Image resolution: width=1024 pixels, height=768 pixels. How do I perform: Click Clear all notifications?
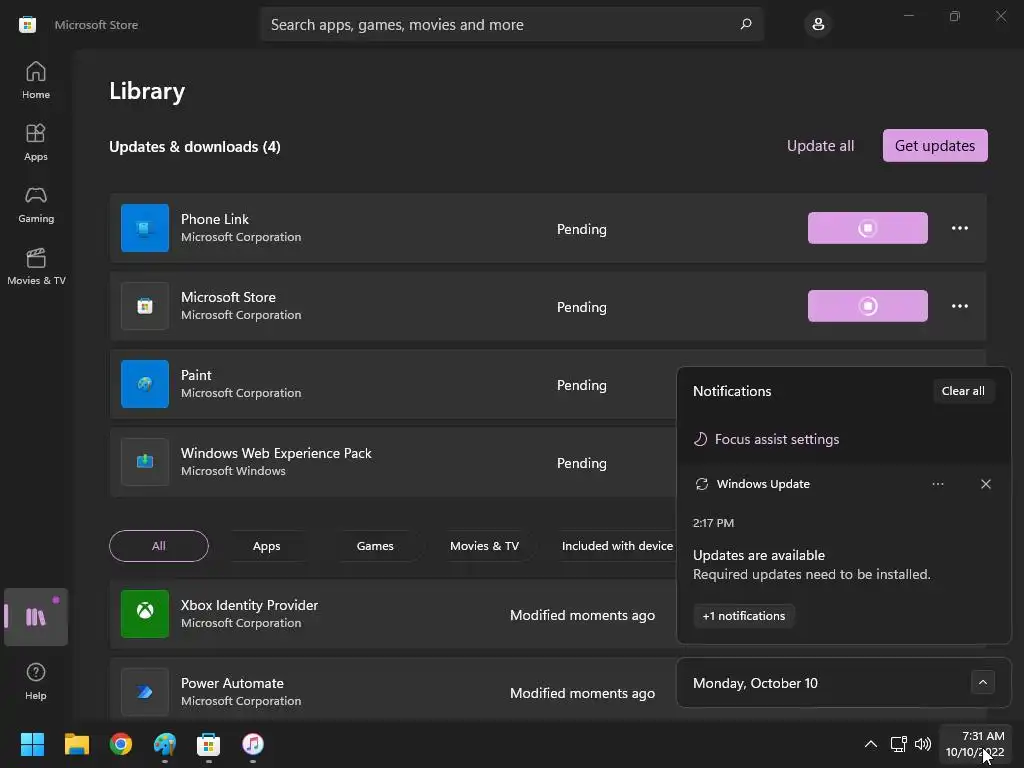point(963,391)
